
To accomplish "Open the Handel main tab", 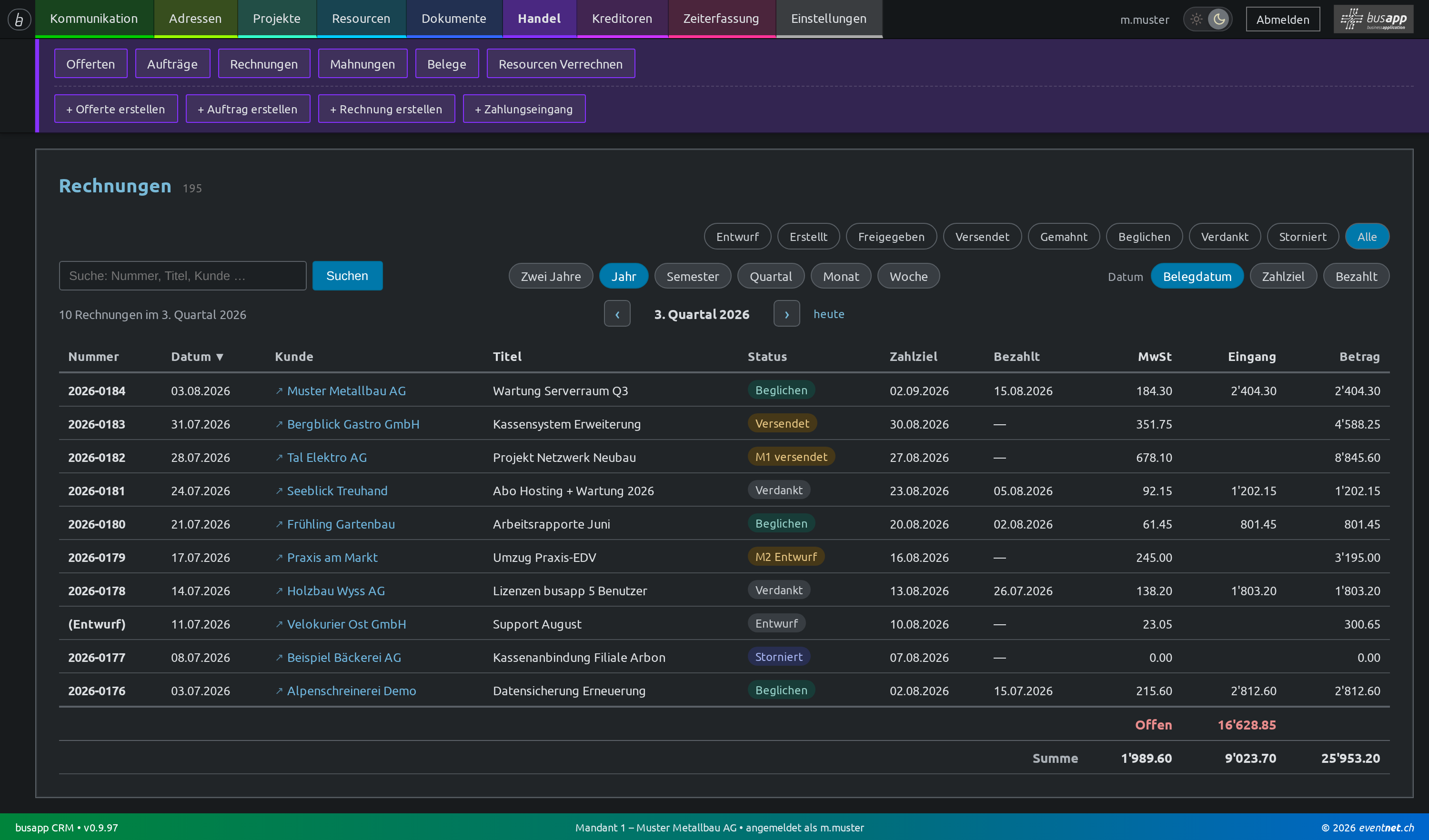I will (x=539, y=19).
